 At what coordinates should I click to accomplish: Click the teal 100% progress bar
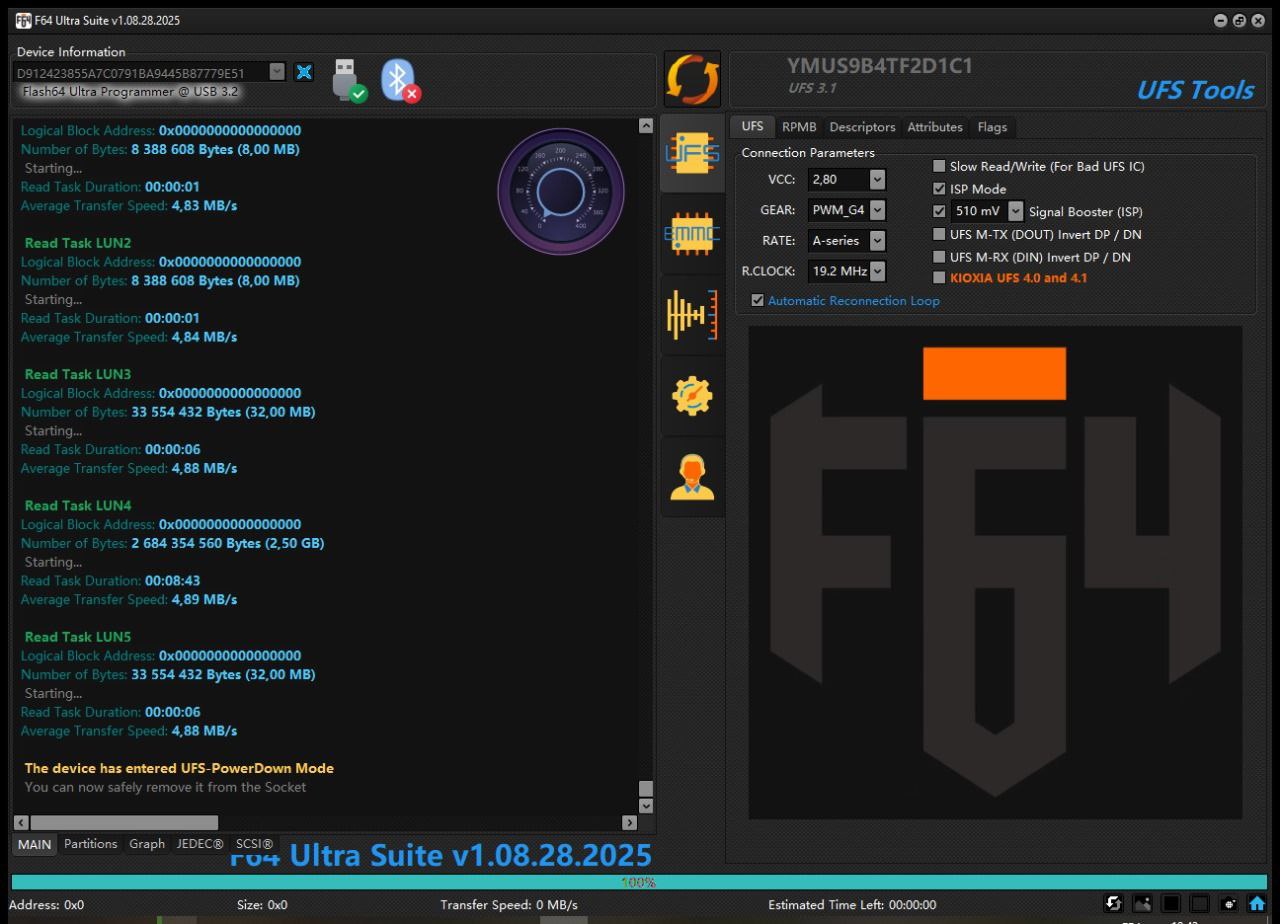tap(639, 882)
